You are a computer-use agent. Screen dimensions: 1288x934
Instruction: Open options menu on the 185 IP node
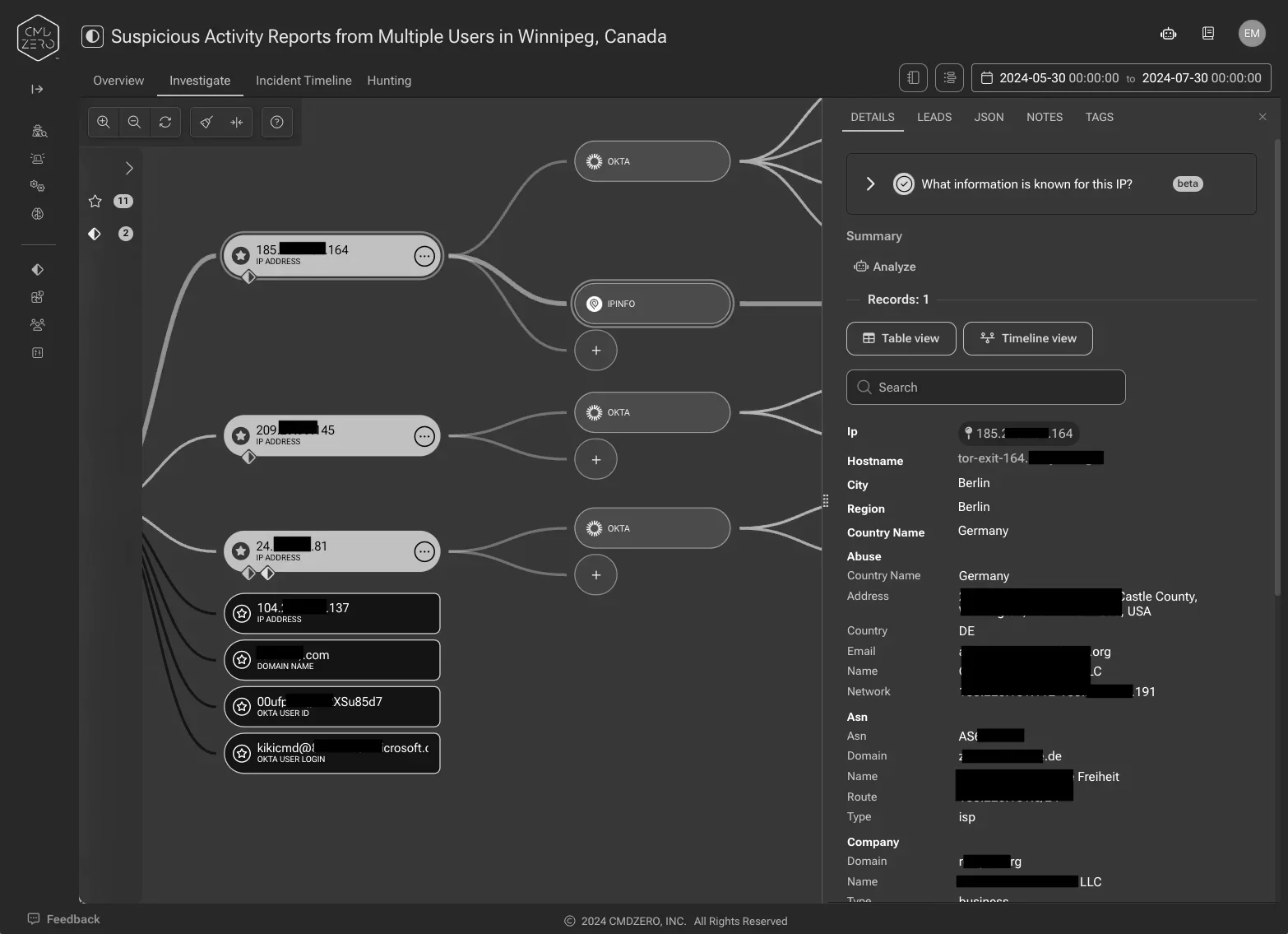pos(424,256)
